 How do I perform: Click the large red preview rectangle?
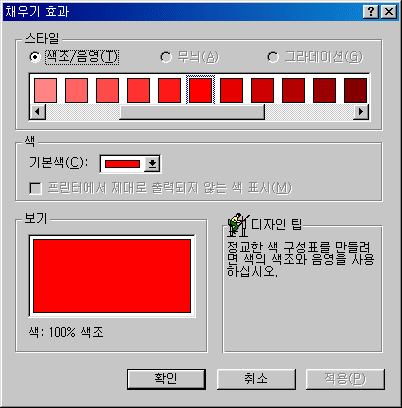(112, 276)
